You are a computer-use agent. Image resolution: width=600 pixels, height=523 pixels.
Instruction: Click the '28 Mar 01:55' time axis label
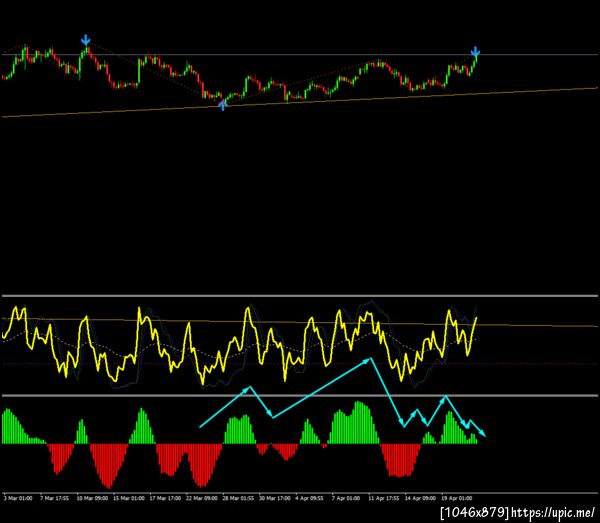pos(238,498)
